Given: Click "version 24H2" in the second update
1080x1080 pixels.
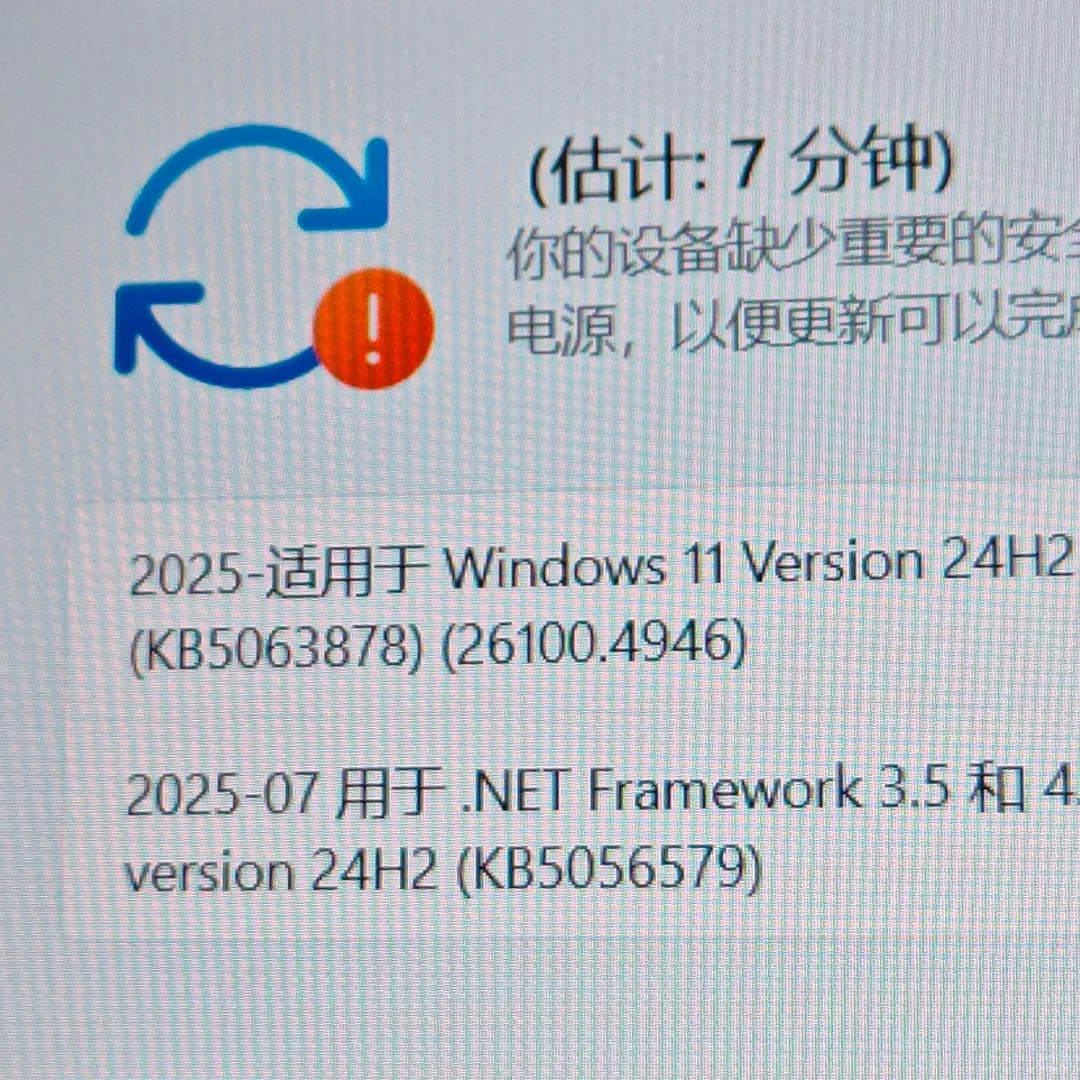Looking at the screenshot, I should point(281,872).
